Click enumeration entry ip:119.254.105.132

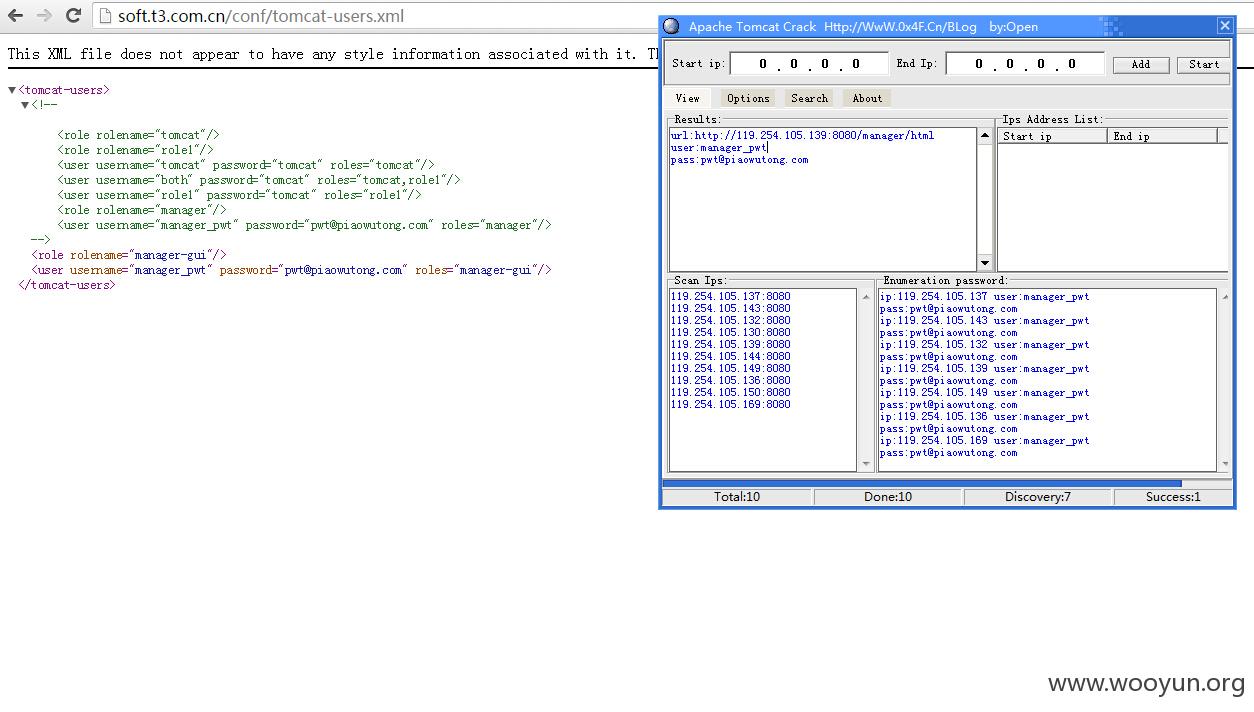pyautogui.click(x=984, y=345)
